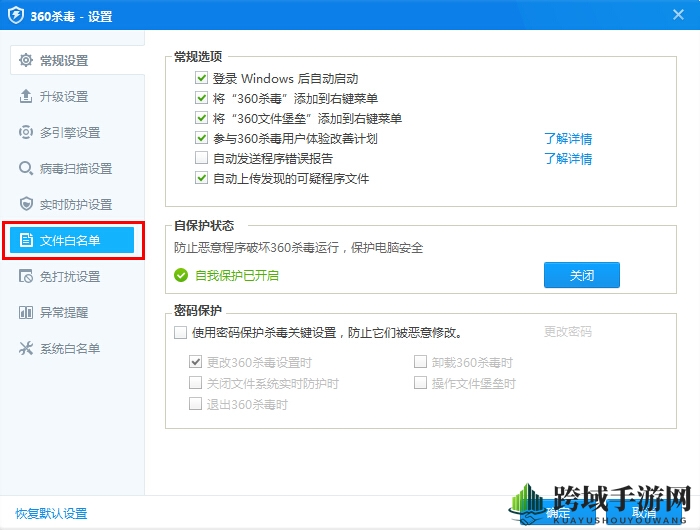Switch to the 免打扰设置 label
This screenshot has width=700, height=530.
[70, 277]
